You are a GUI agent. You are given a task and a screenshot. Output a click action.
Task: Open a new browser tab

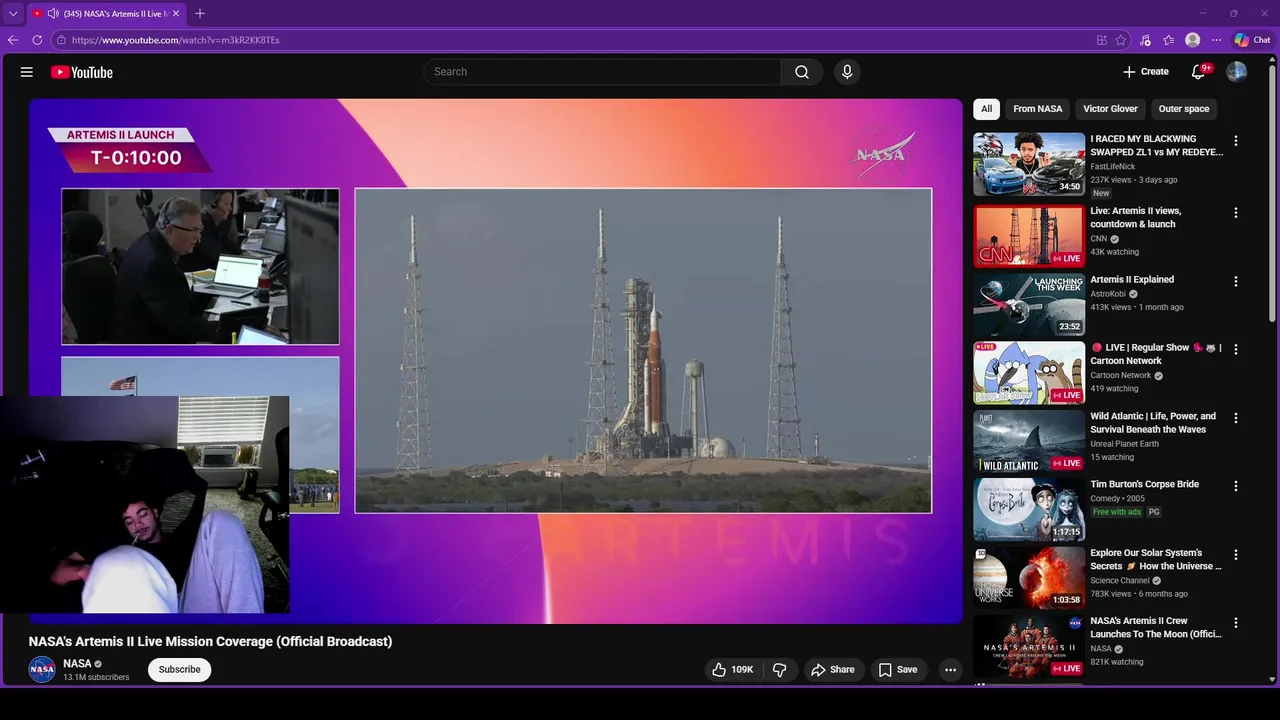200,14
